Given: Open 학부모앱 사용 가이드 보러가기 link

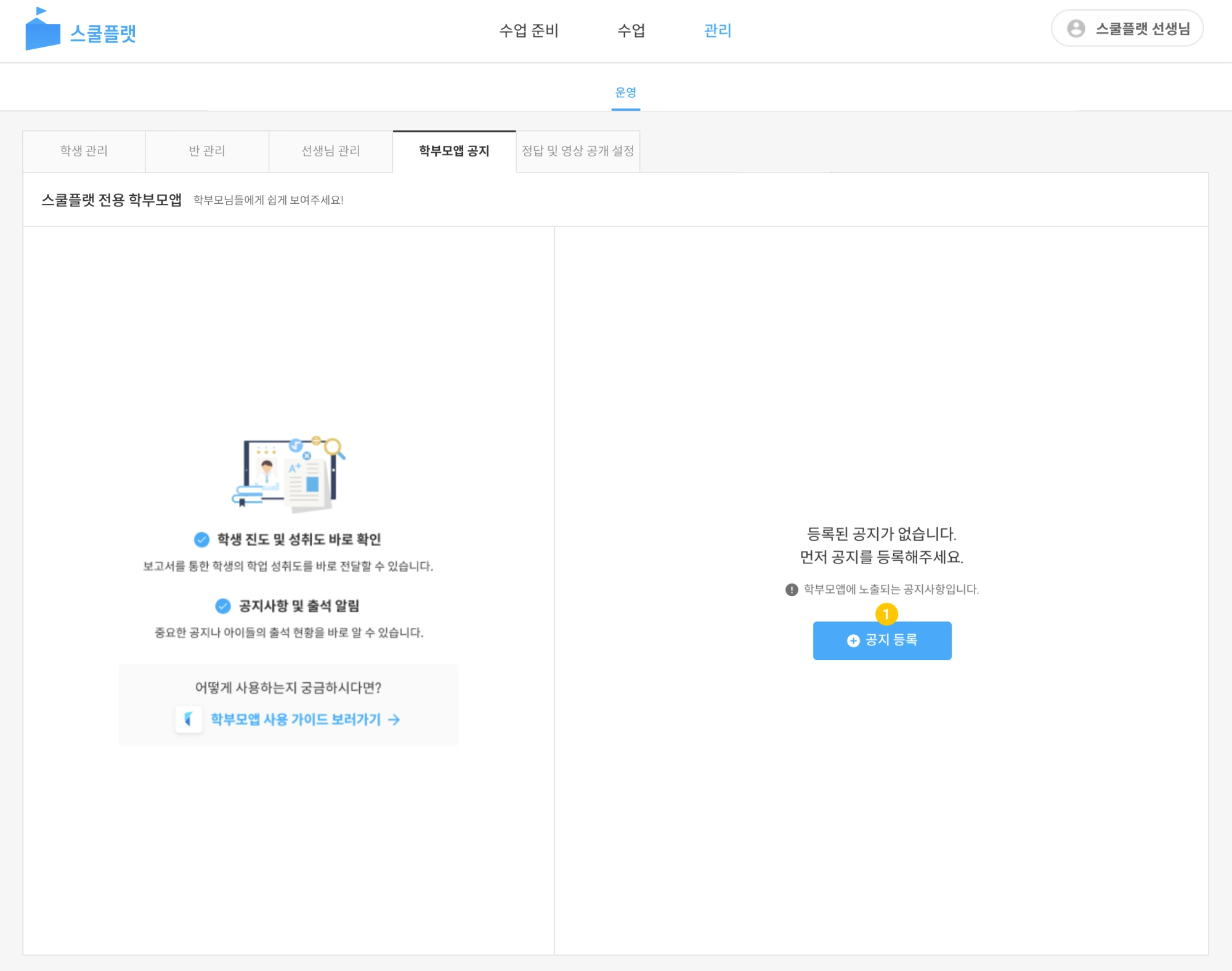Looking at the screenshot, I should [296, 719].
